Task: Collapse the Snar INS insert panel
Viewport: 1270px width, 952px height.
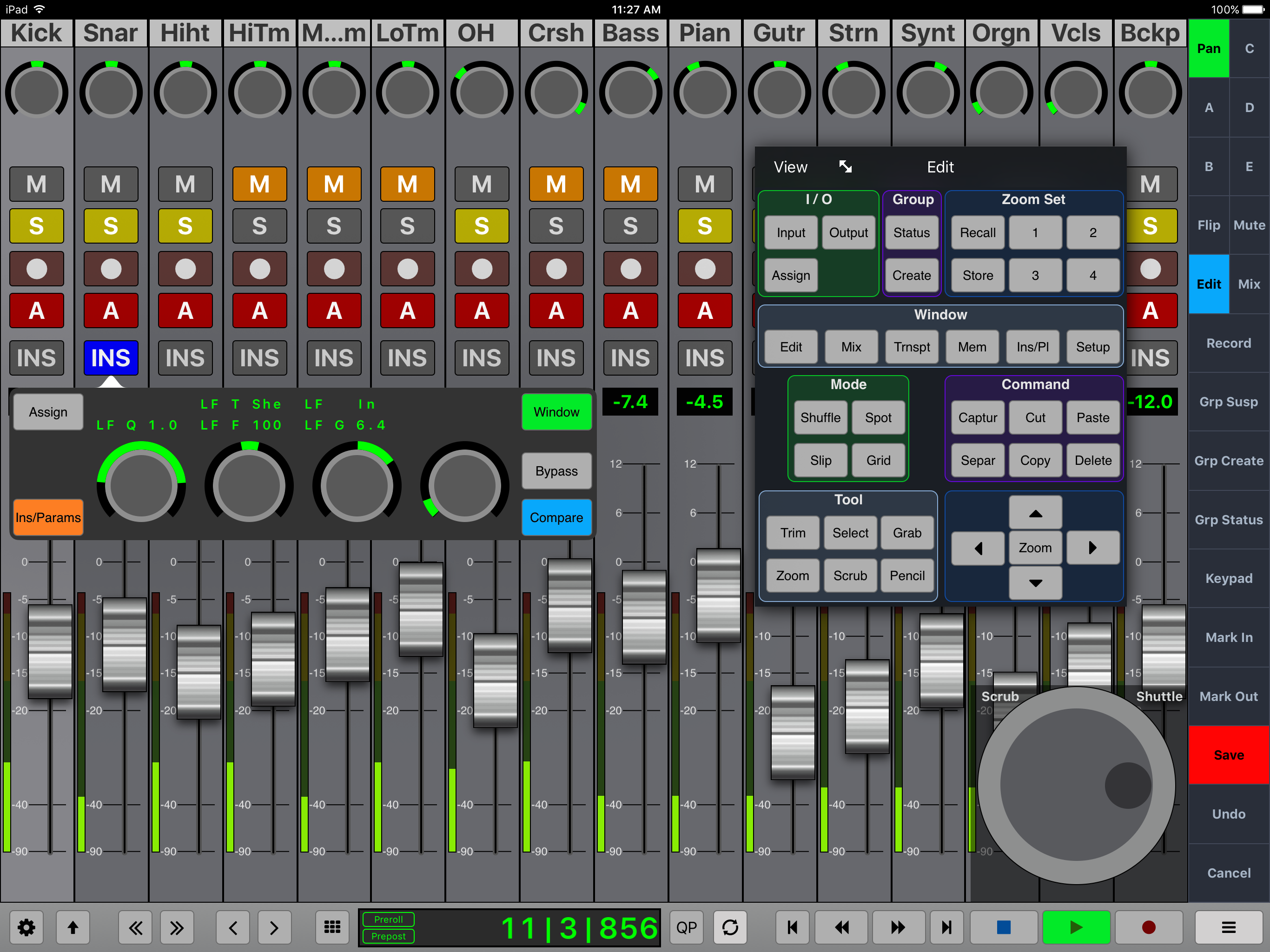Action: [111, 358]
